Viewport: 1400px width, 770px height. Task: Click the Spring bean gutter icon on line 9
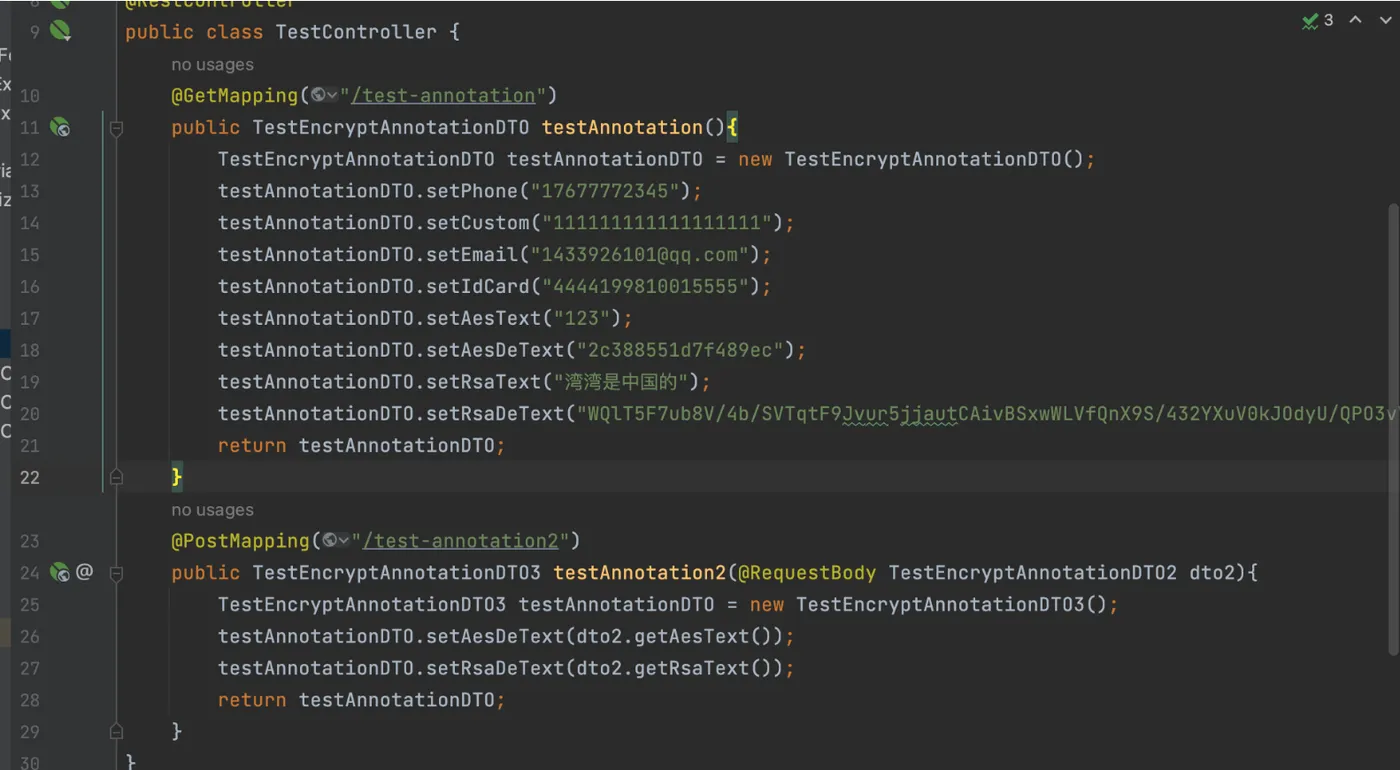(61, 31)
